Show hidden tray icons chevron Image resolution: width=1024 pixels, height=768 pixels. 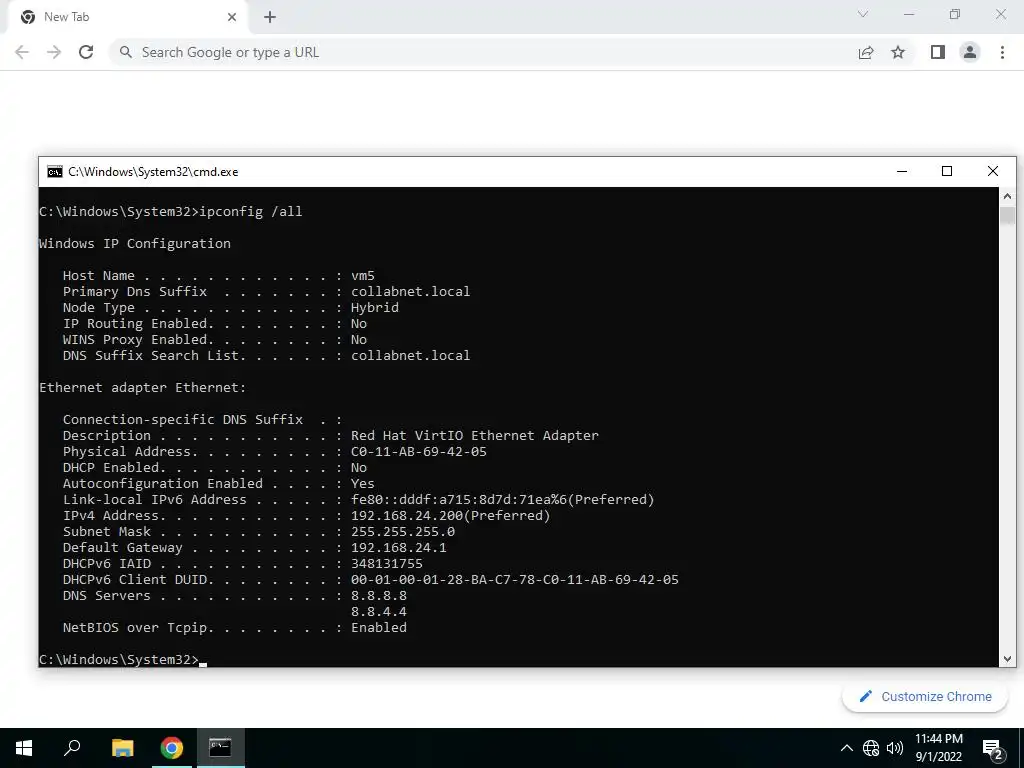point(846,748)
